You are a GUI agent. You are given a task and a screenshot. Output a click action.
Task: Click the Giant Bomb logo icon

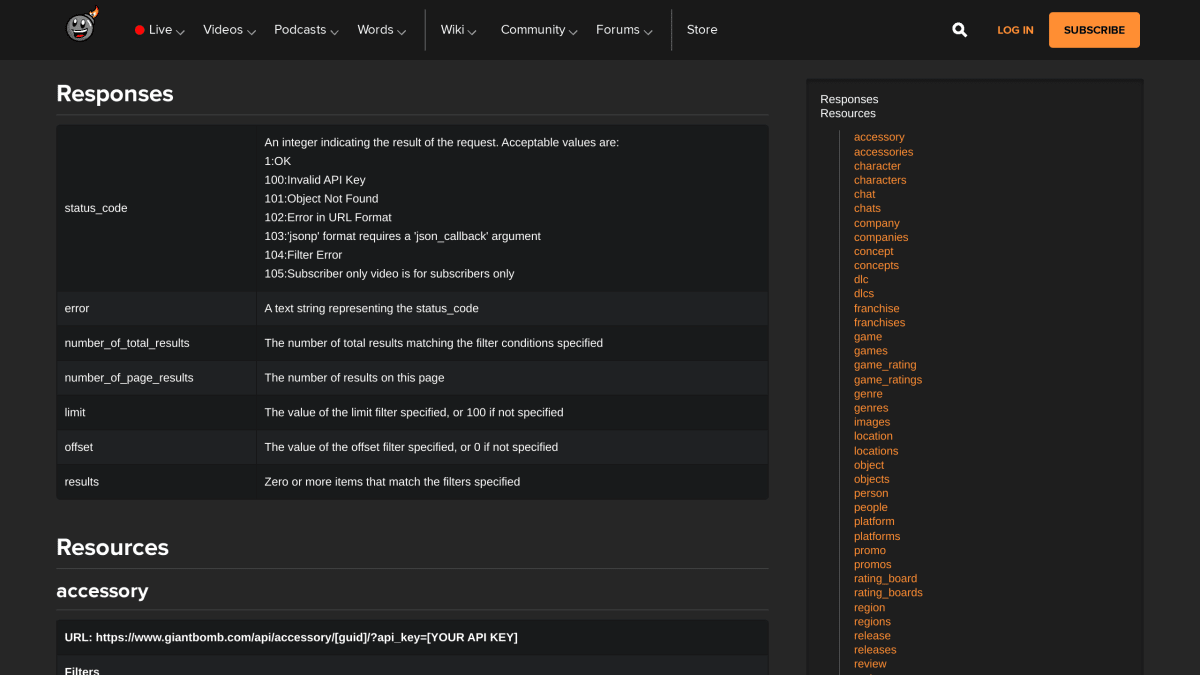(82, 25)
